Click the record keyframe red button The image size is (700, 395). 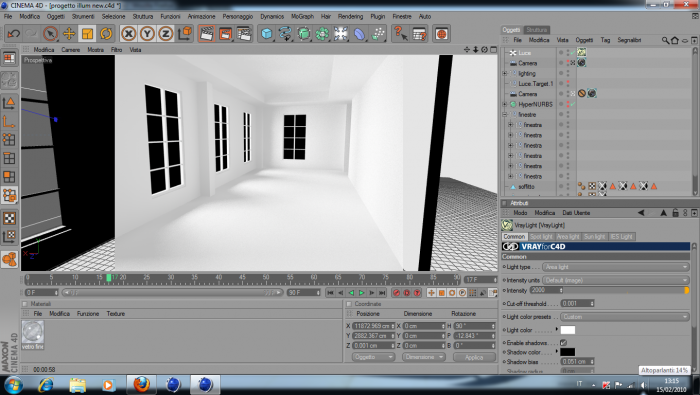[x=396, y=293]
